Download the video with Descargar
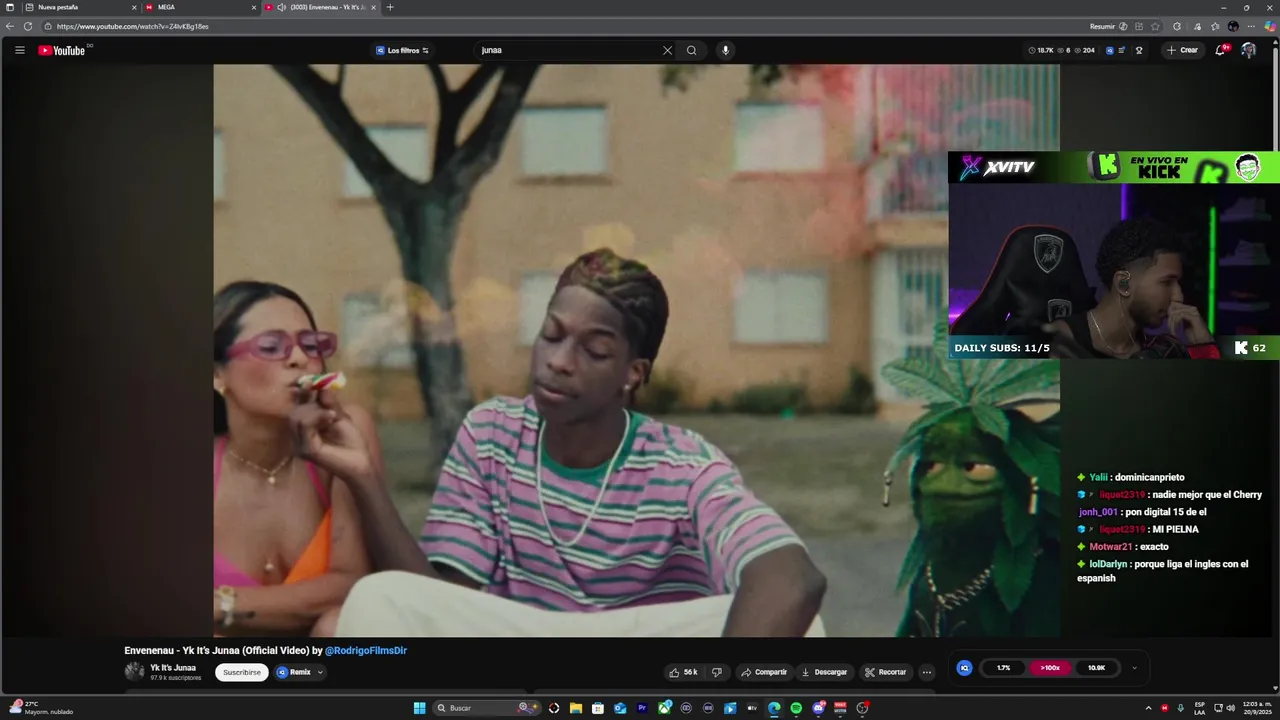This screenshot has height=720, width=1280. coord(824,672)
